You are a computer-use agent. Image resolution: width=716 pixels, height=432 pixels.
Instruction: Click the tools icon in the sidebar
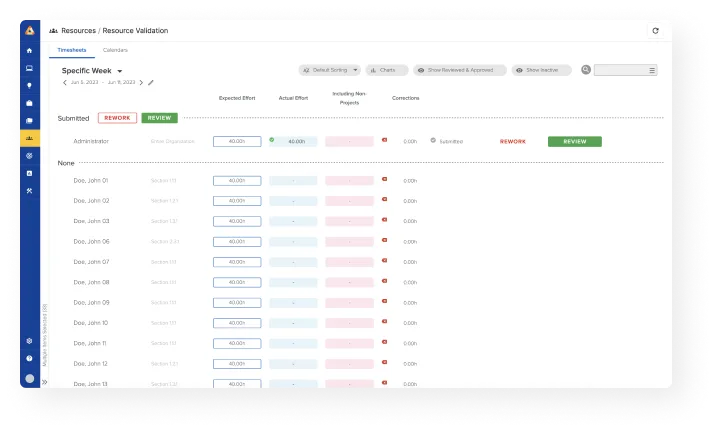click(x=30, y=191)
